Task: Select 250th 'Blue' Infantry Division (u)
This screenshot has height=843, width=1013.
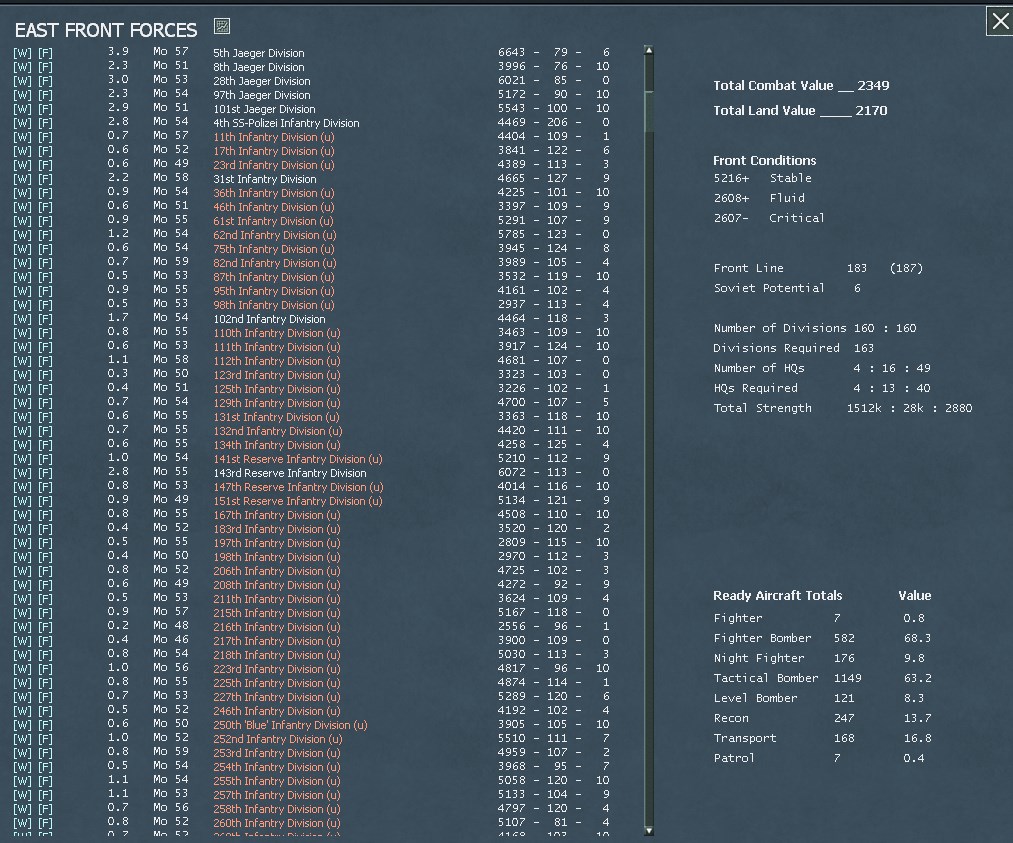Action: tap(290, 725)
